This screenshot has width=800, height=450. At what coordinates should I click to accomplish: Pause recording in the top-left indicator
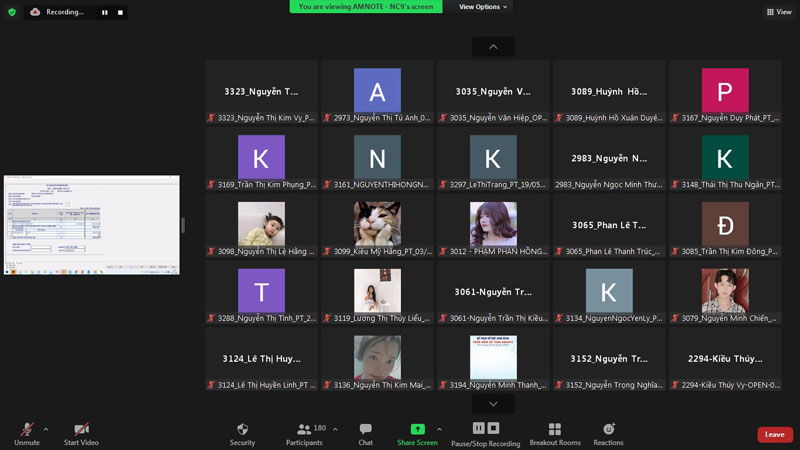click(x=104, y=12)
